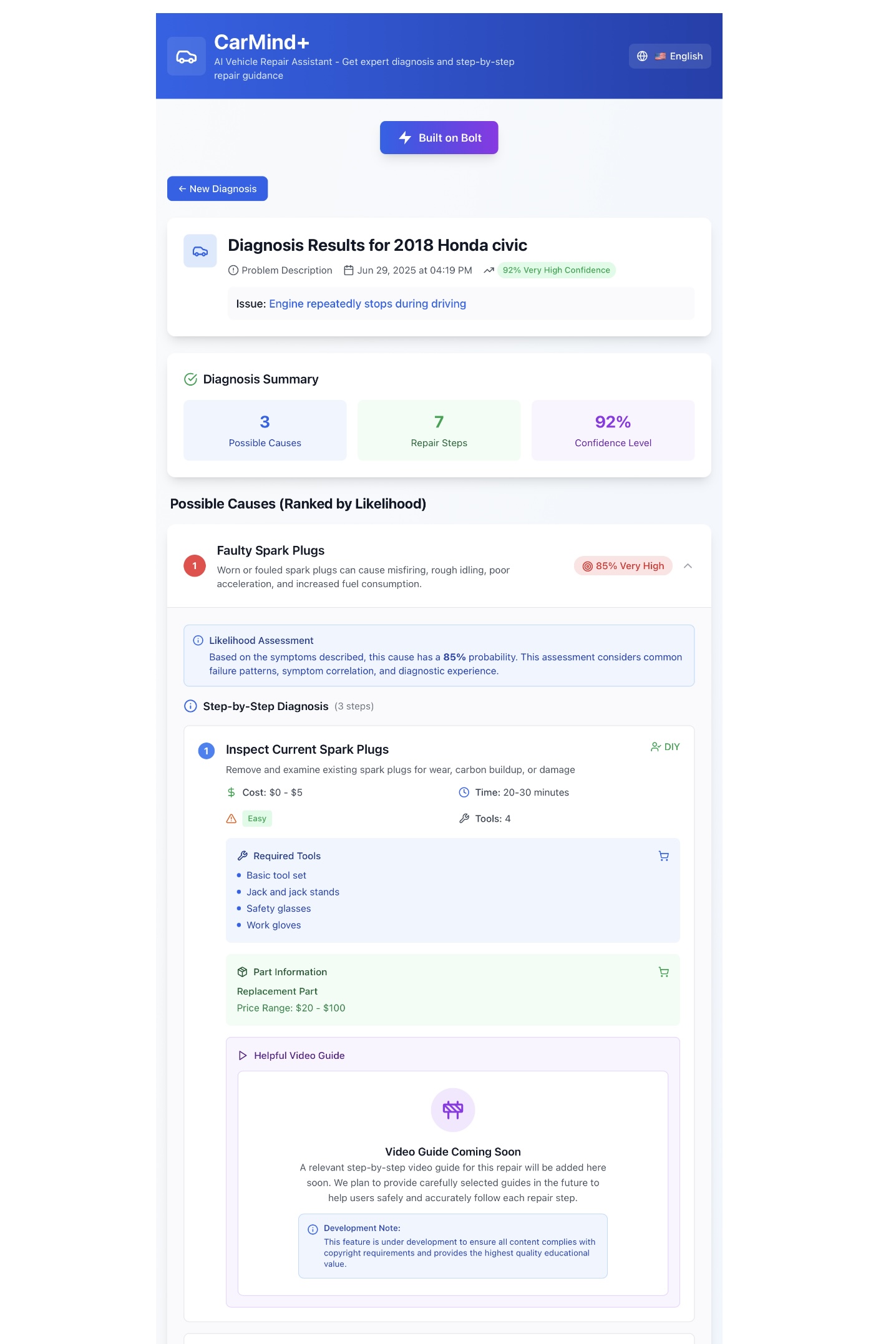Click the warning triangle difficulty icon
Image resolution: width=896 pixels, height=1344 pixels.
click(x=231, y=819)
